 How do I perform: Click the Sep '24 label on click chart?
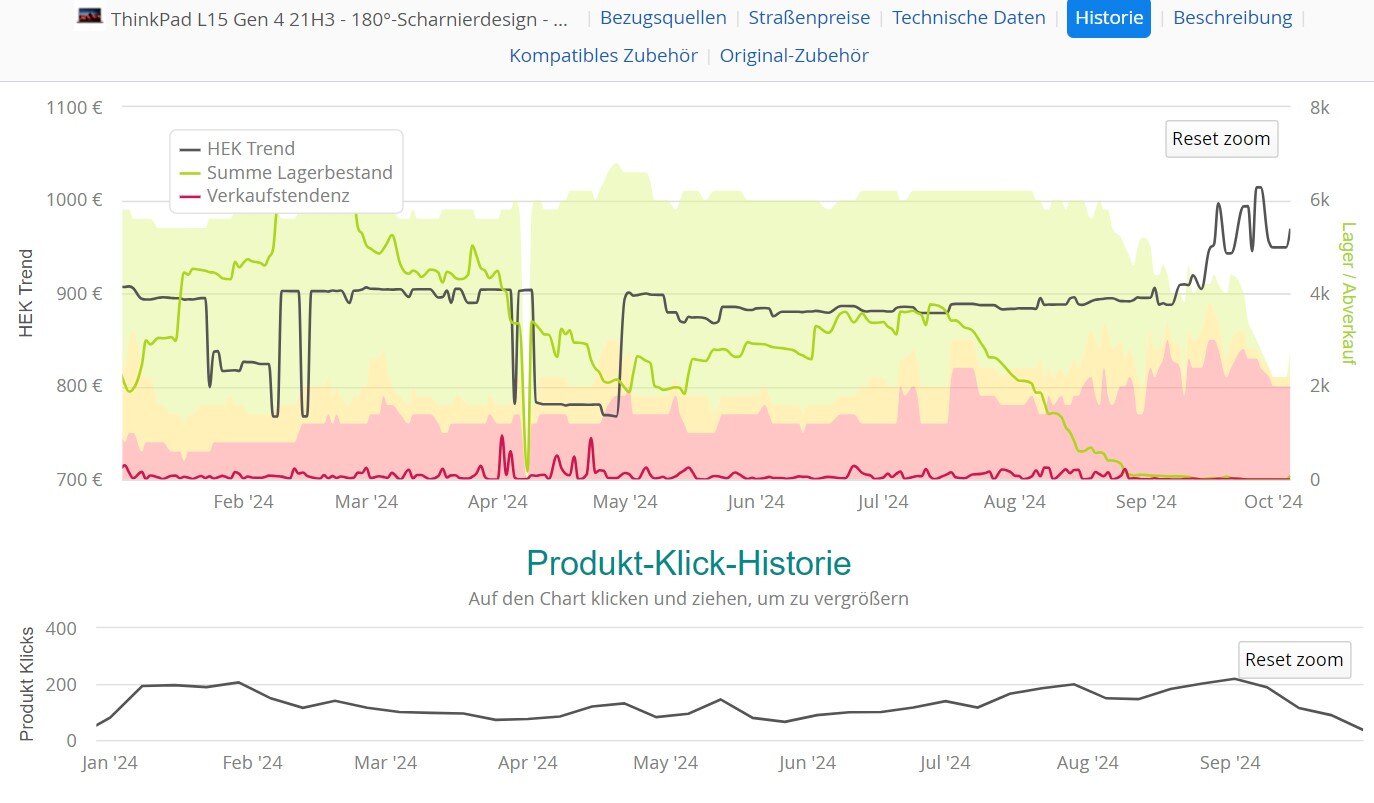1229,763
